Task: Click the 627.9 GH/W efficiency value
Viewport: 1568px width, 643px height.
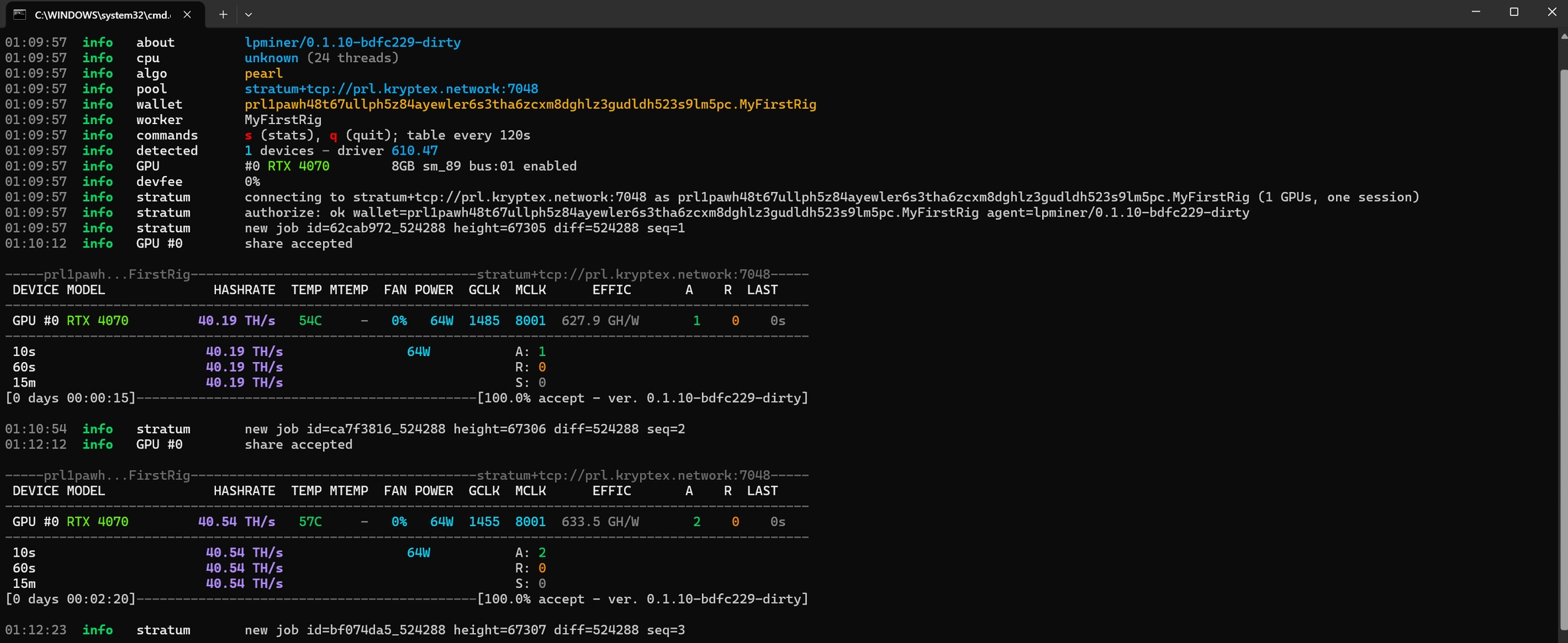Action: (x=600, y=321)
